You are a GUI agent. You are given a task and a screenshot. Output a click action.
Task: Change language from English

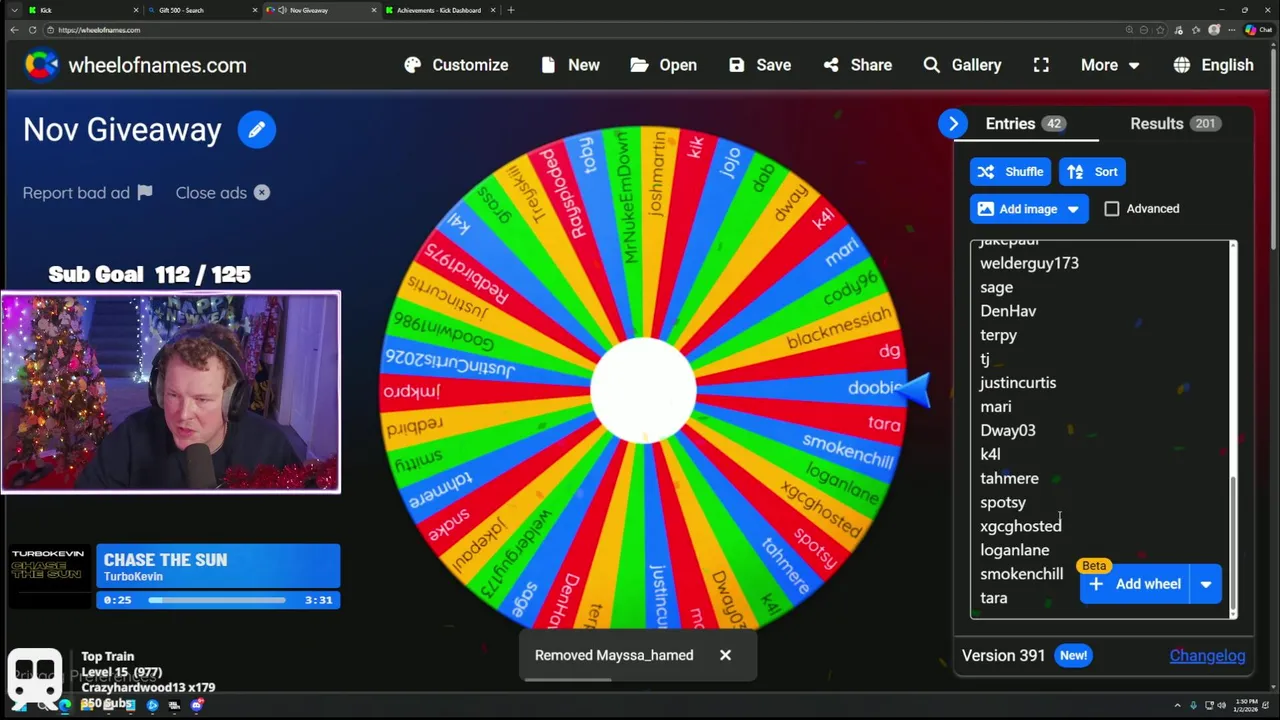coord(1213,65)
